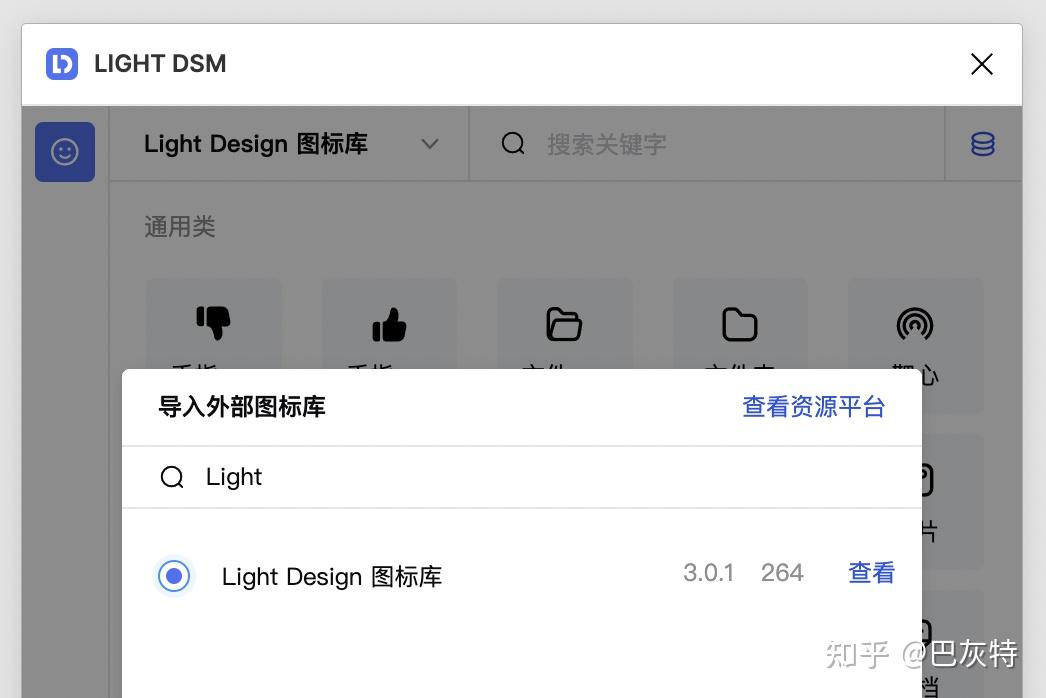This screenshot has height=698, width=1046.
Task: Open the database stack icon
Action: [983, 143]
